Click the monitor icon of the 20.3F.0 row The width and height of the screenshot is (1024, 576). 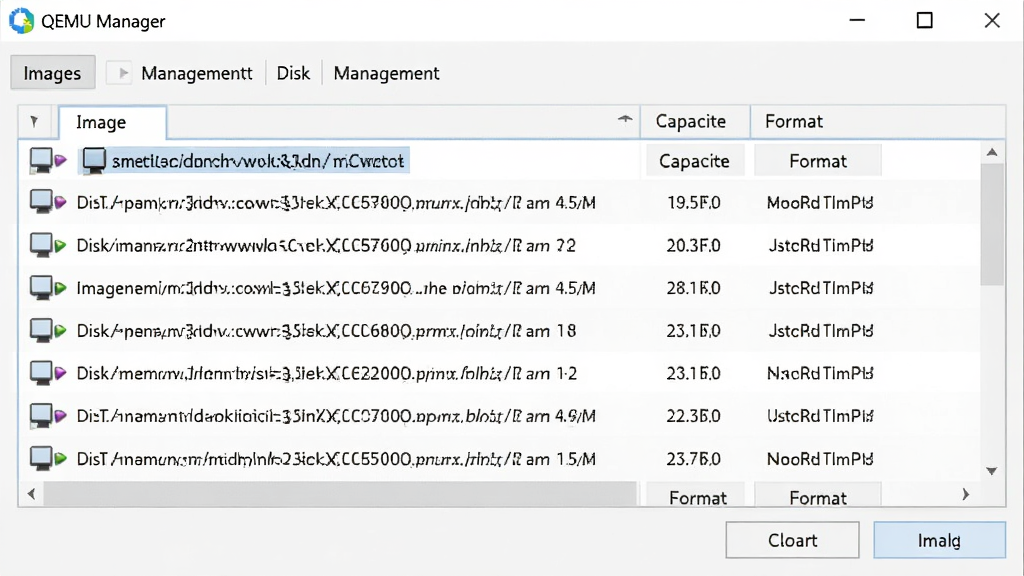coord(40,246)
